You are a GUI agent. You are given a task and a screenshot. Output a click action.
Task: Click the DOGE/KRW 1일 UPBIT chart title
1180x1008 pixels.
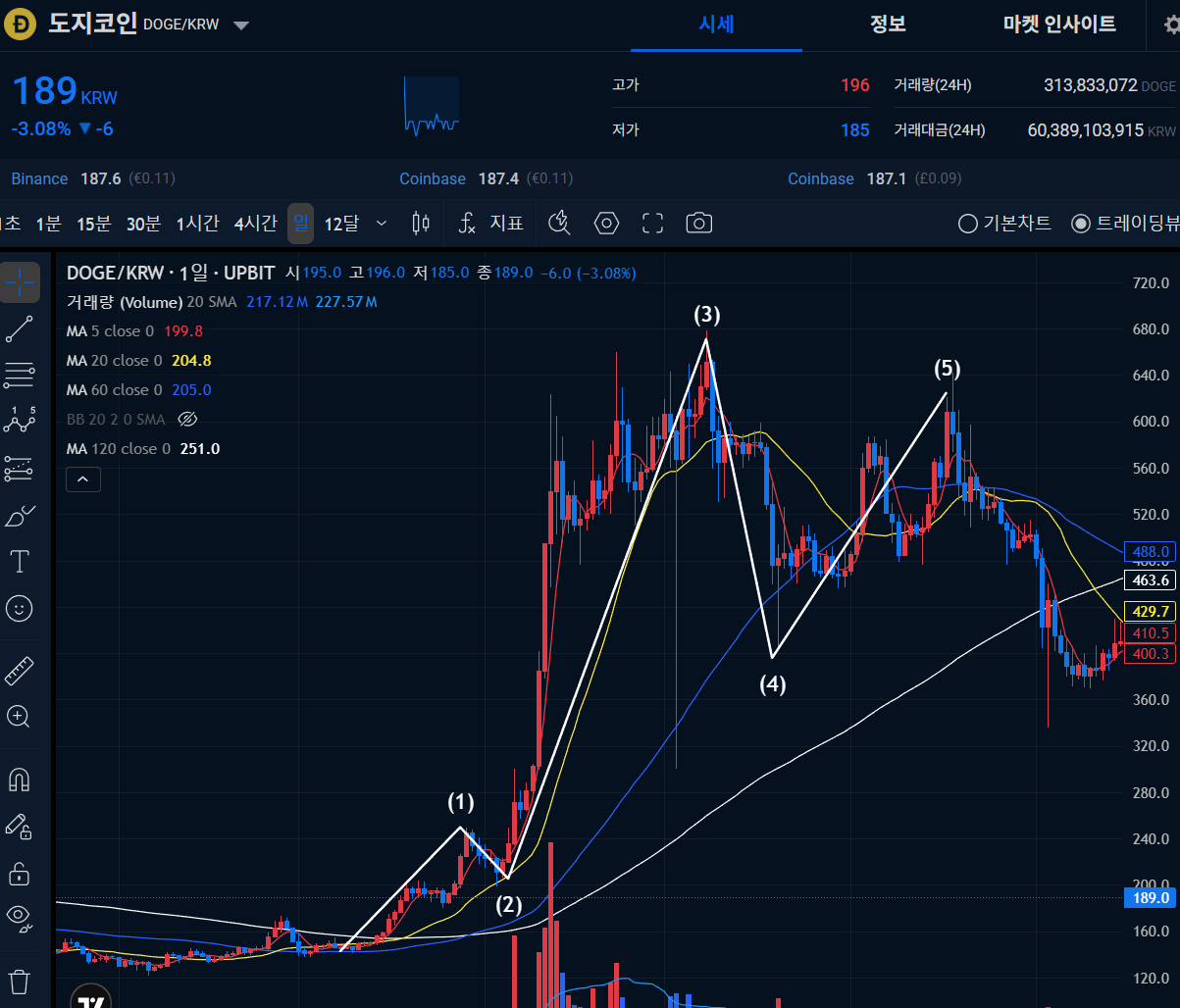(x=172, y=273)
